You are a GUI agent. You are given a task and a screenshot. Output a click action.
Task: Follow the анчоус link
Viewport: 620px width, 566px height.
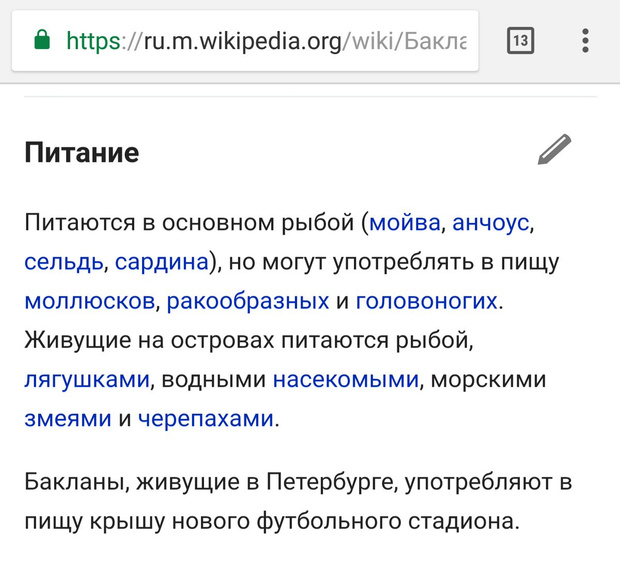[490, 222]
